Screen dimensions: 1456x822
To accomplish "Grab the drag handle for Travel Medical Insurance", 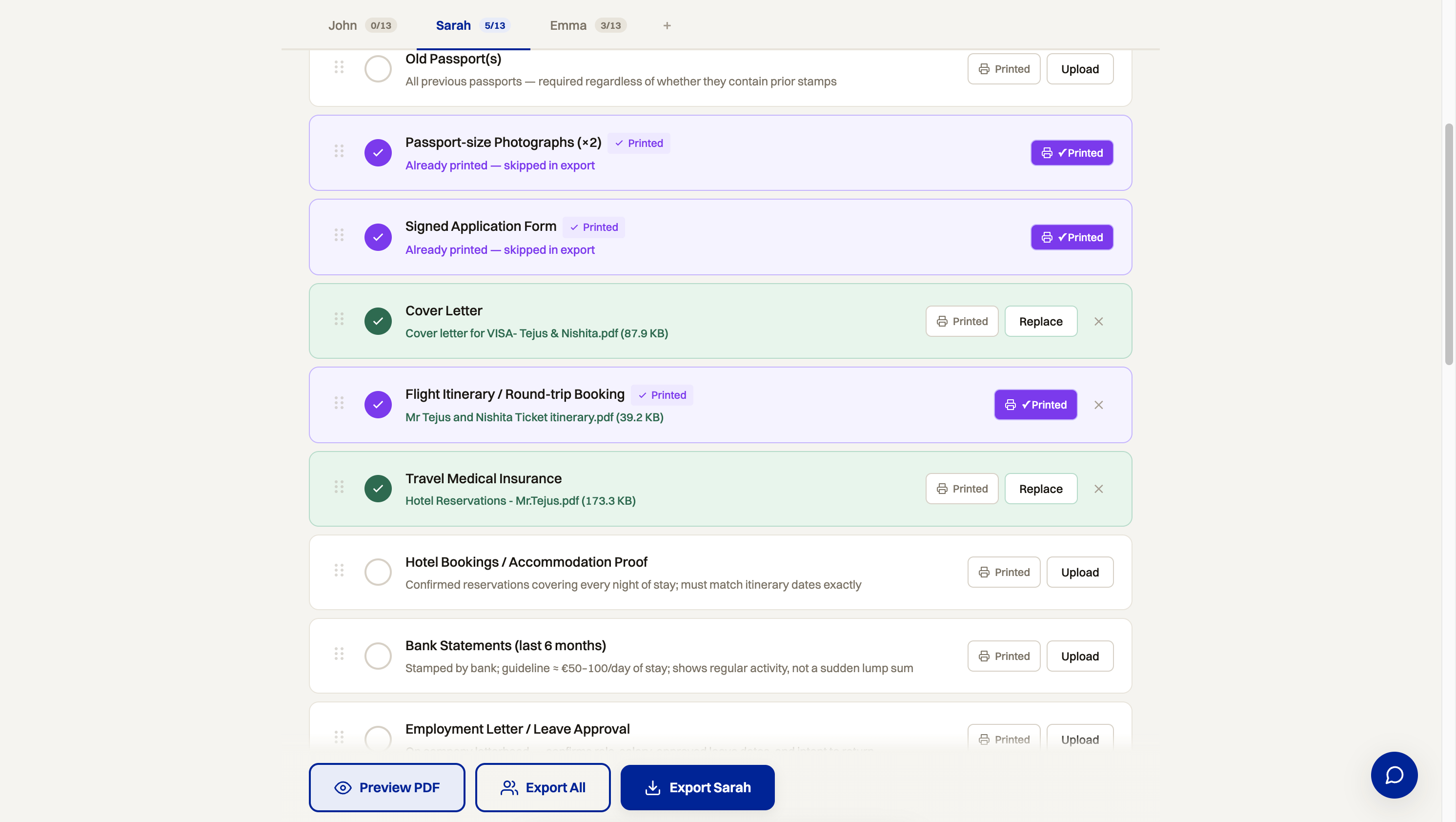I will pyautogui.click(x=339, y=487).
